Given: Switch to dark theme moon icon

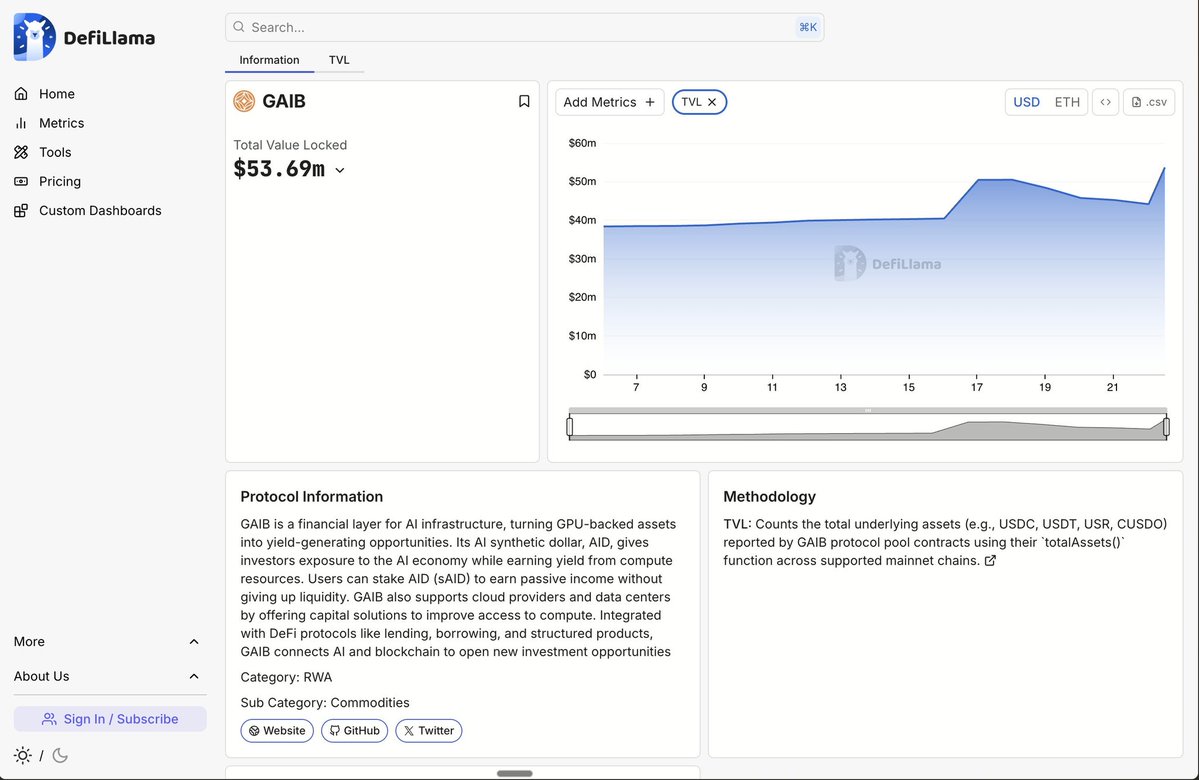Looking at the screenshot, I should click(x=60, y=756).
